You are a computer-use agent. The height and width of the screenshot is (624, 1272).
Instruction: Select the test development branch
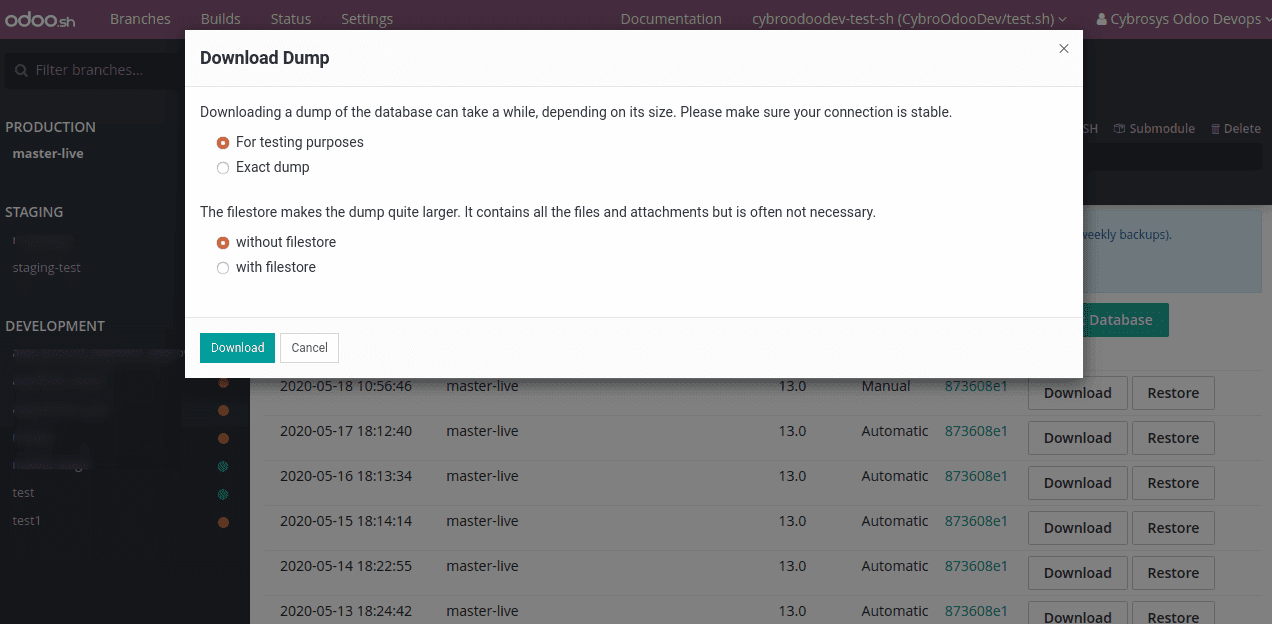pyautogui.click(x=23, y=493)
